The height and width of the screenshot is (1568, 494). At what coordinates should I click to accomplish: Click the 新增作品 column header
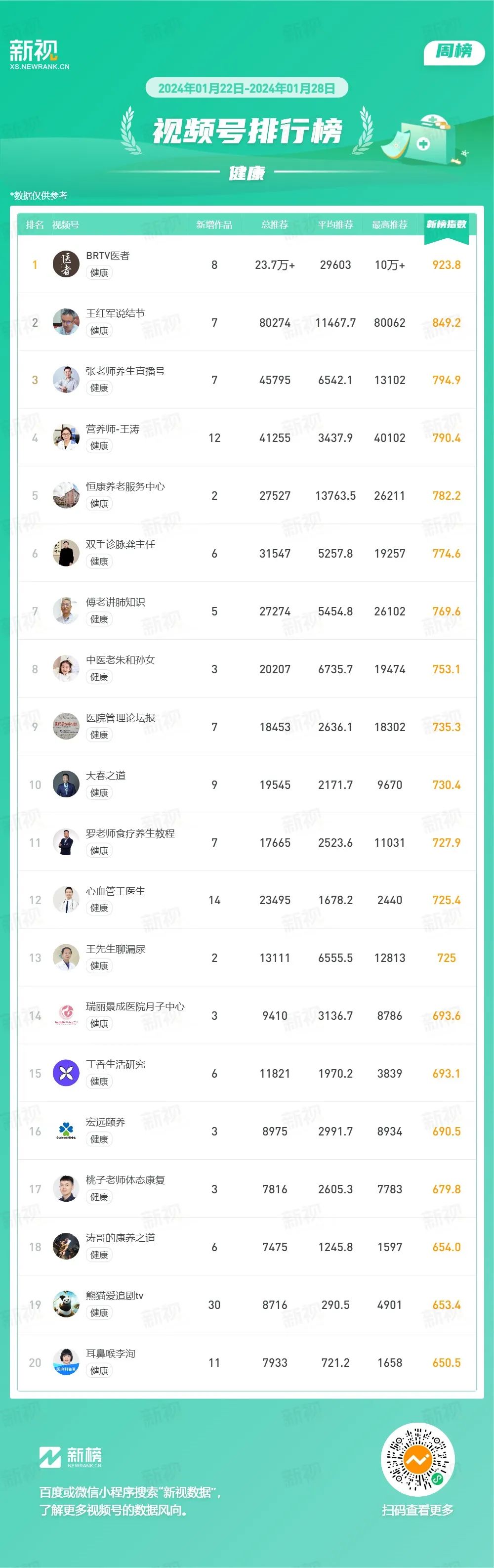point(214,224)
